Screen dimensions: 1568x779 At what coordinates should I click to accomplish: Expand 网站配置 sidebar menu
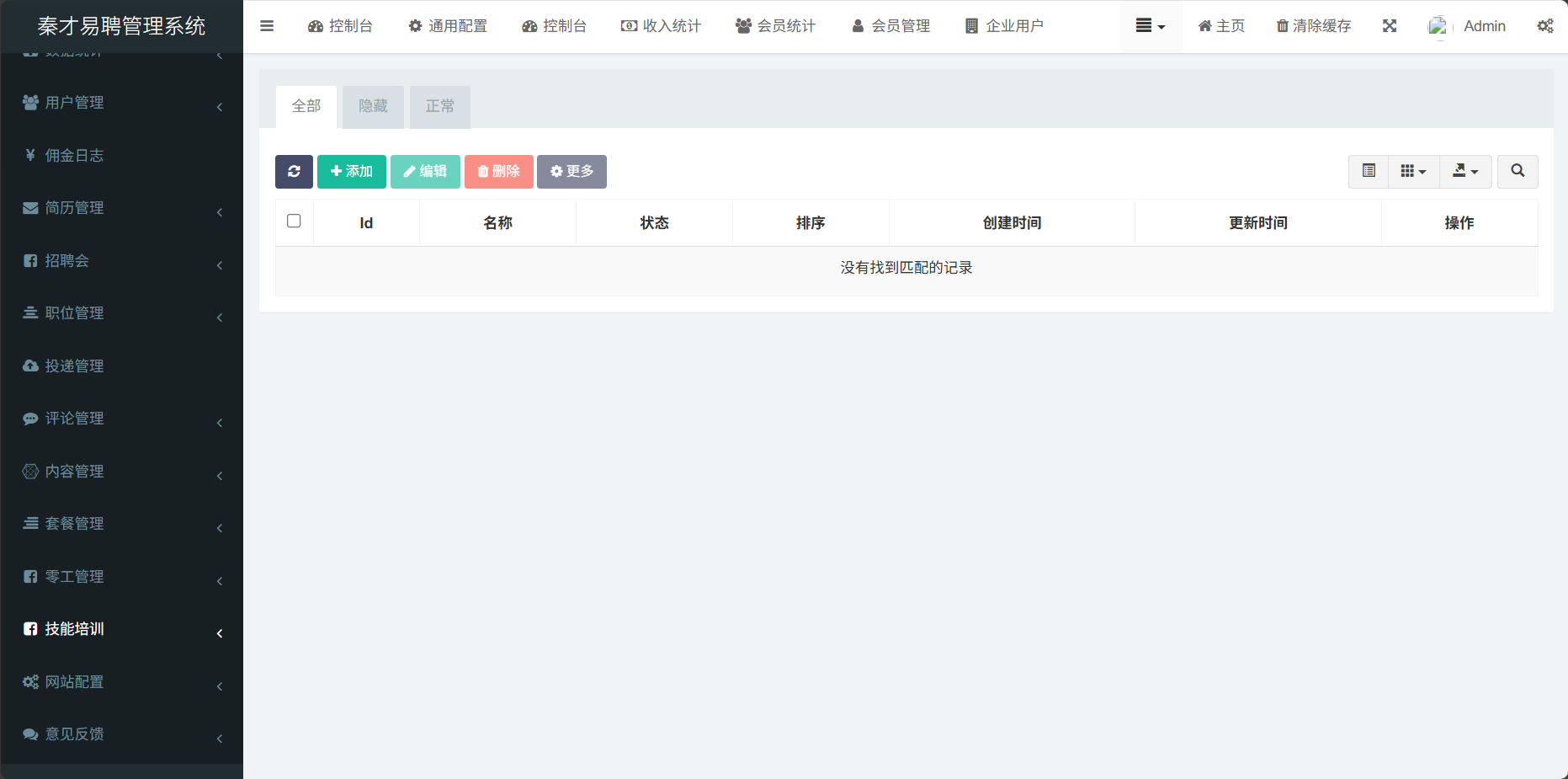tap(122, 681)
